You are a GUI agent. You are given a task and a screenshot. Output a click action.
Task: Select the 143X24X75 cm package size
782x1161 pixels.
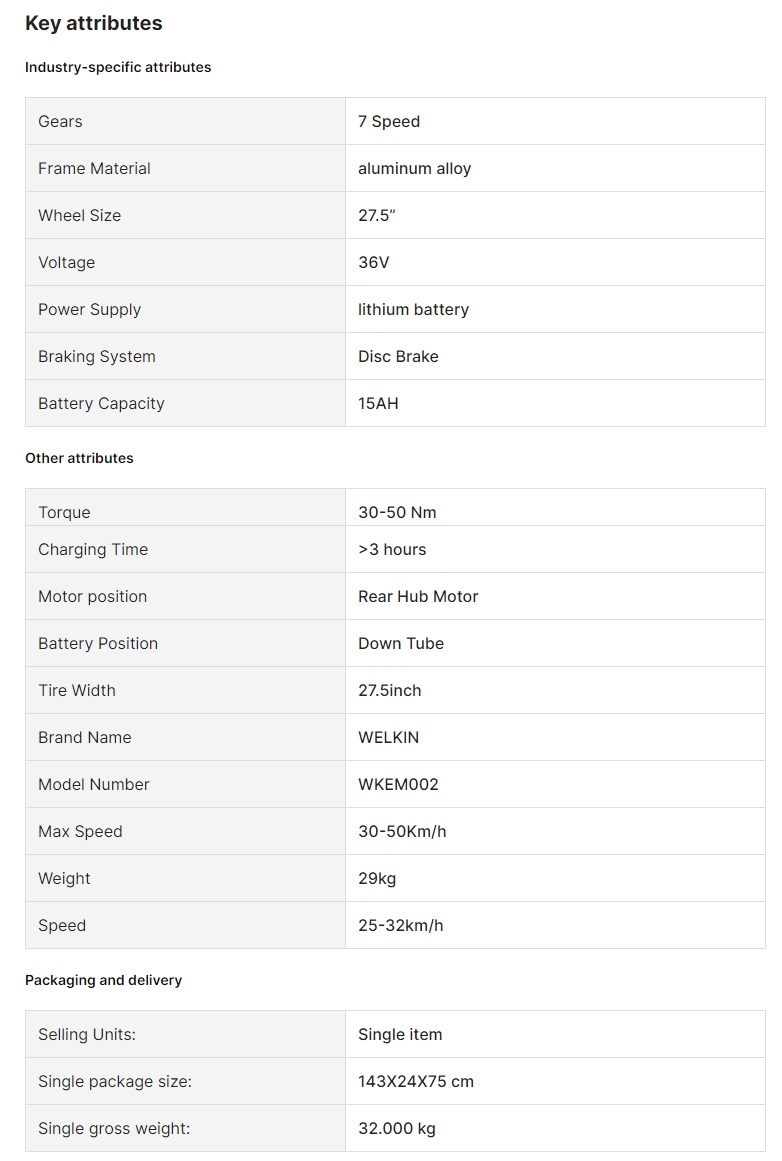(416, 1081)
